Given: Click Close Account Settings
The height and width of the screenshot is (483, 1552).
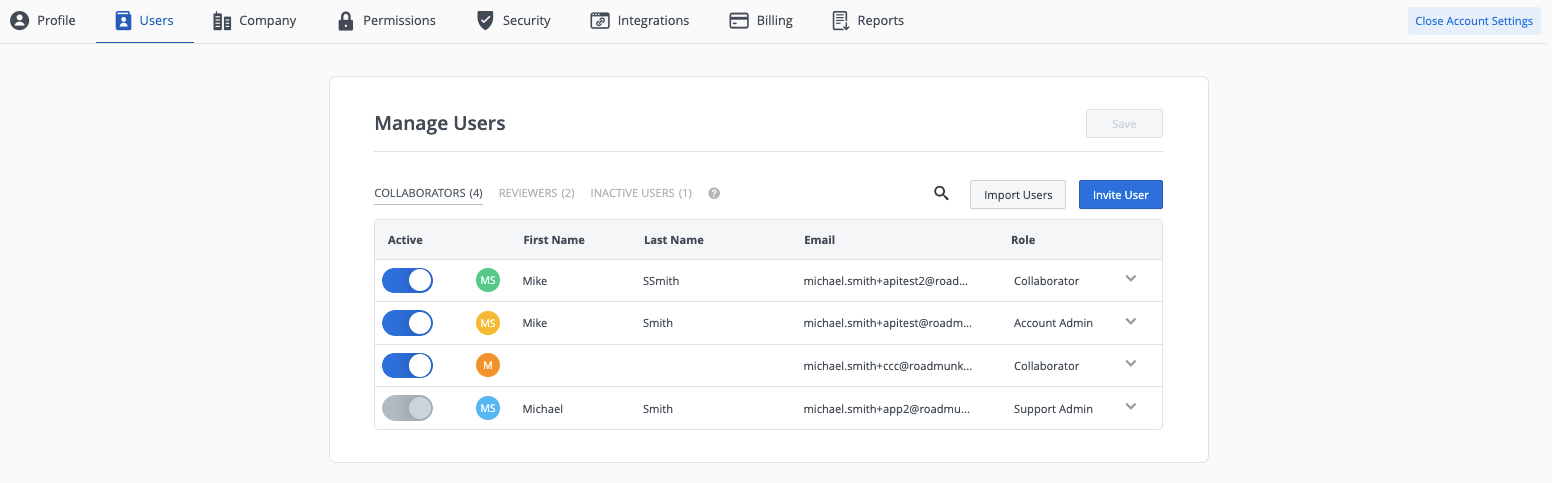Looking at the screenshot, I should (1473, 21).
